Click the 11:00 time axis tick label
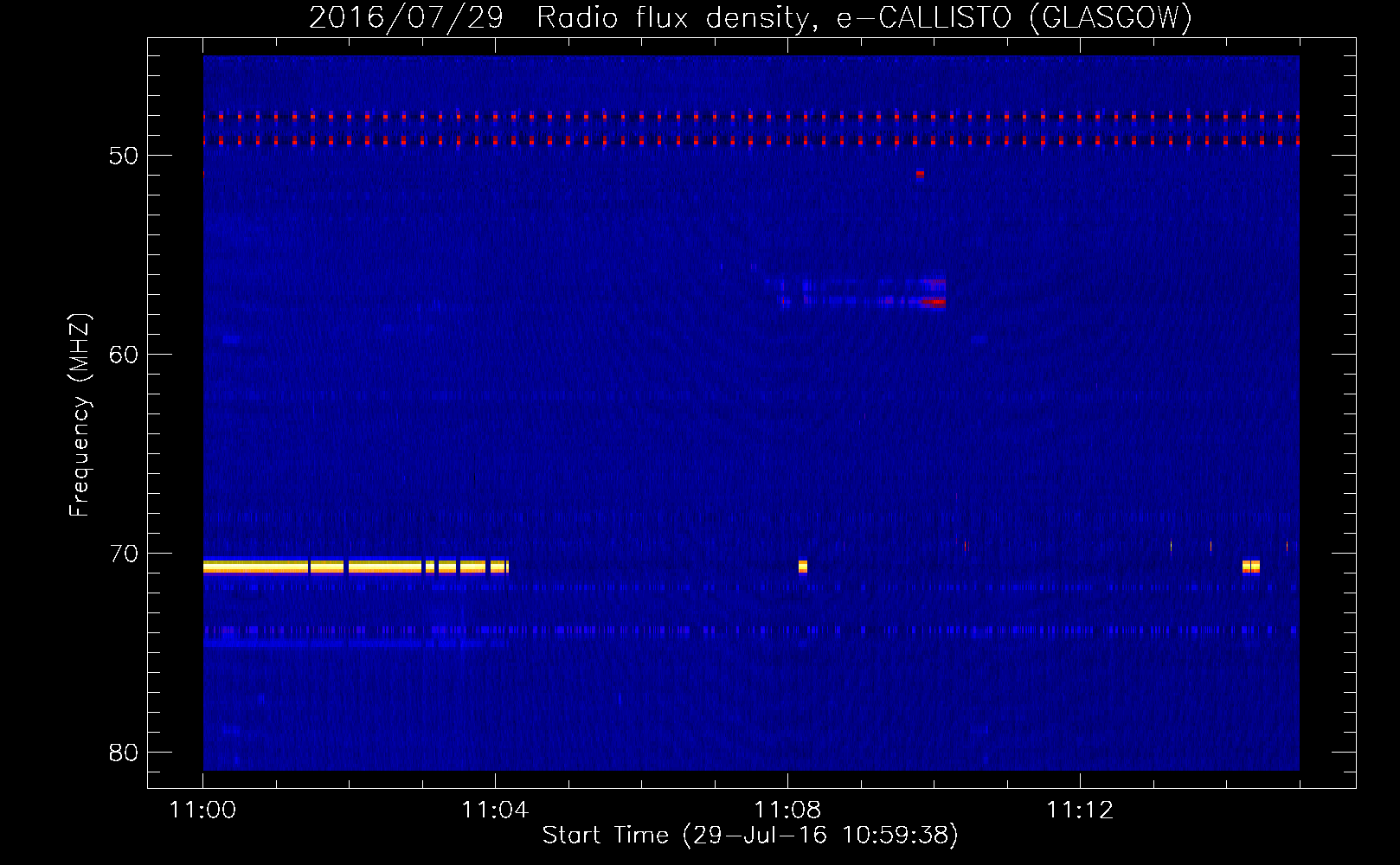 click(x=203, y=811)
